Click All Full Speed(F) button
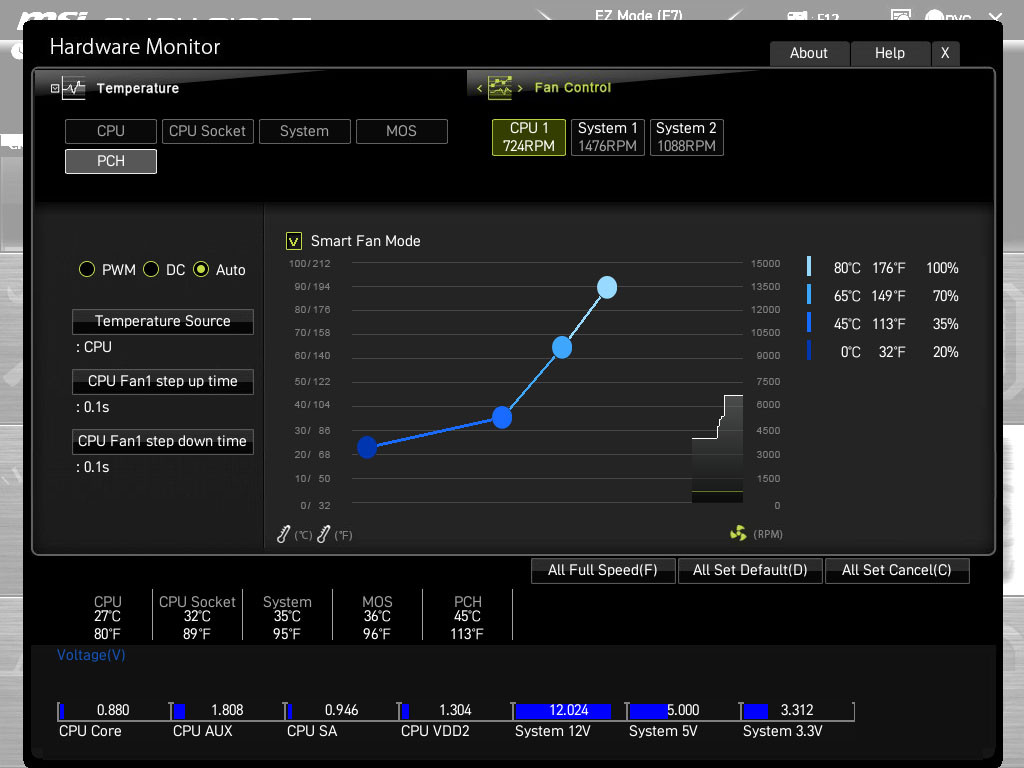Viewport: 1024px width, 768px height. (x=603, y=570)
